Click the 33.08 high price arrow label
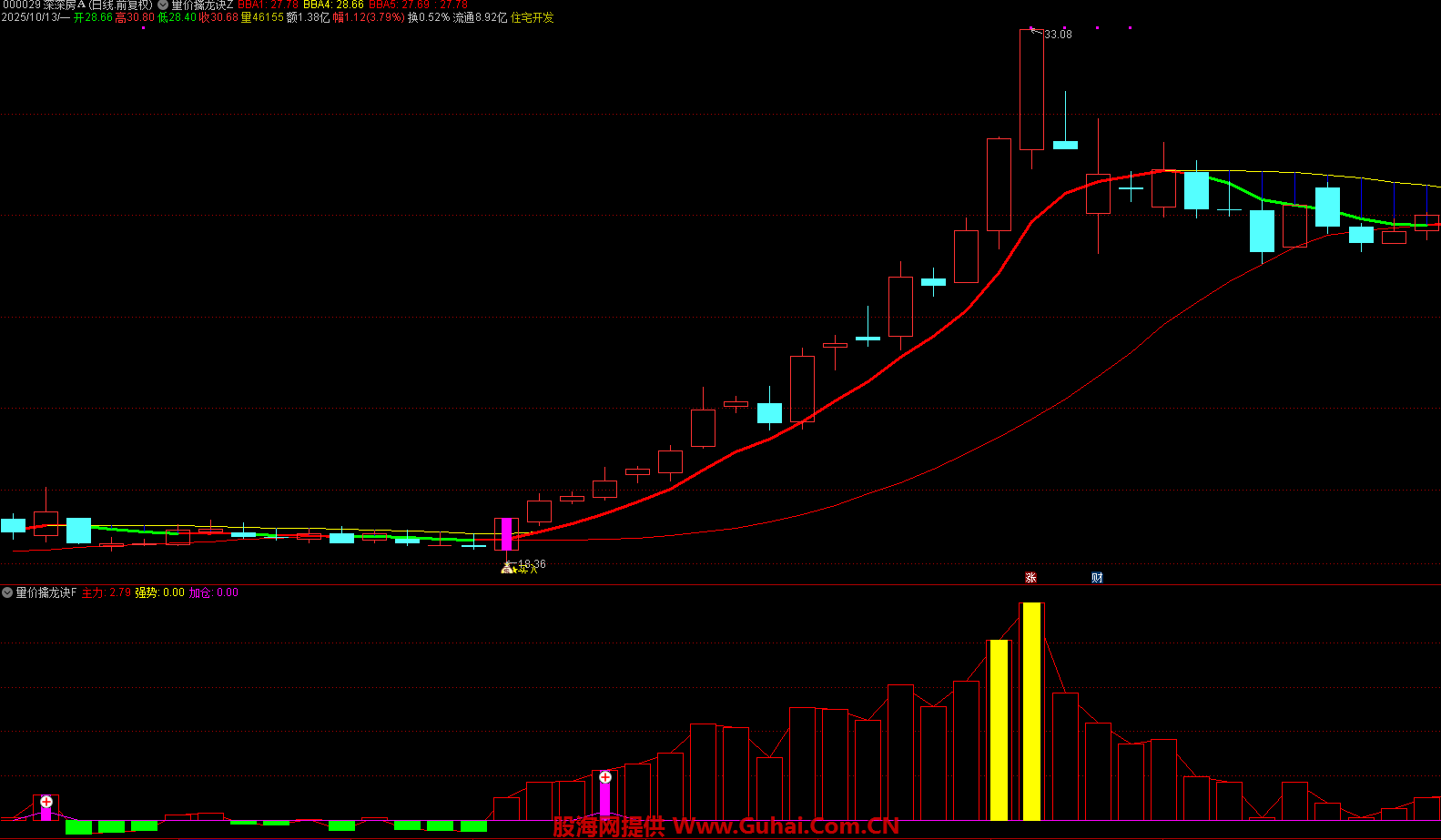The height and width of the screenshot is (840, 1441). click(x=1056, y=35)
